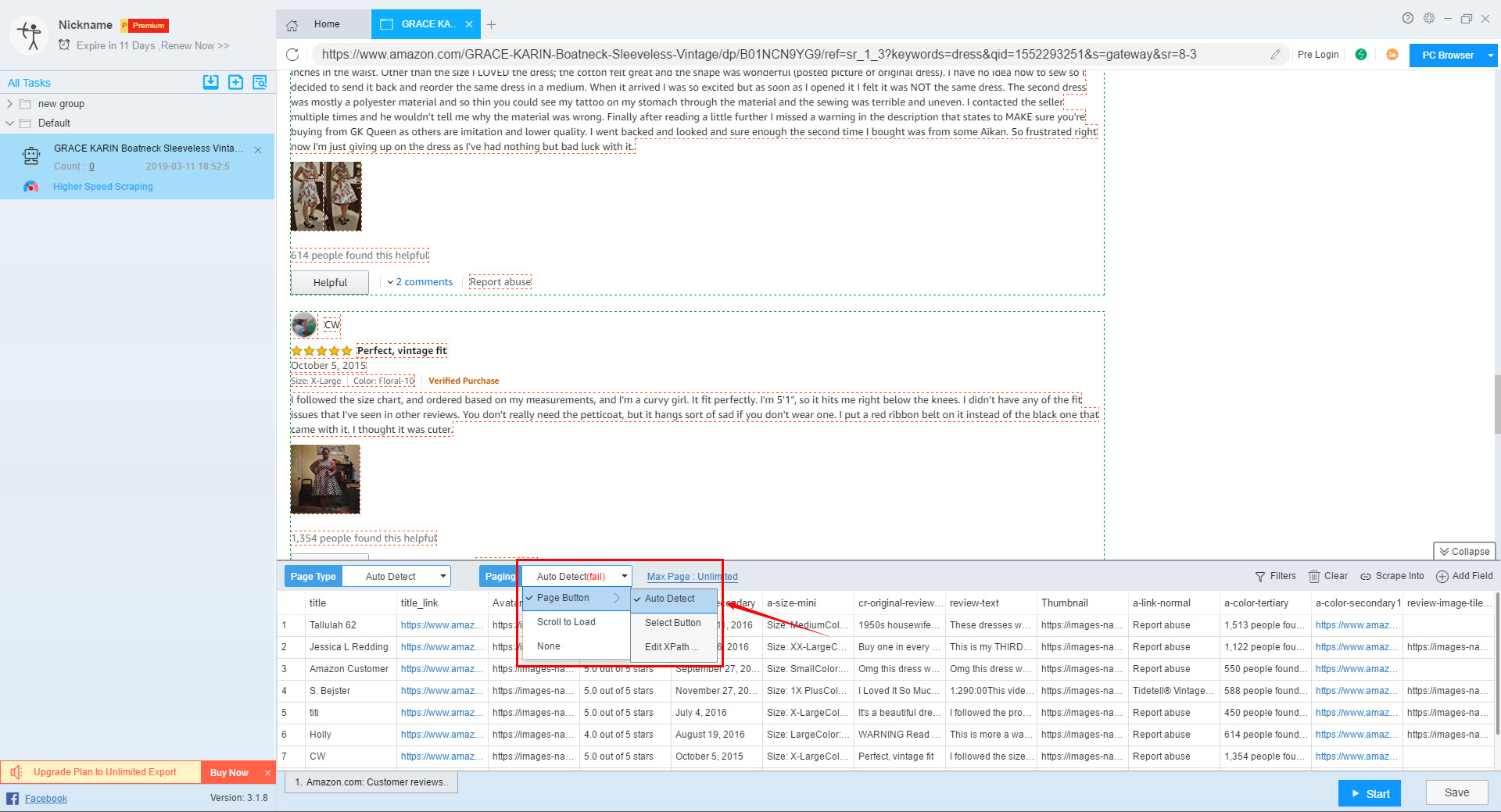
Task: Open the Higher Speed Scraping link
Action: [x=103, y=187]
